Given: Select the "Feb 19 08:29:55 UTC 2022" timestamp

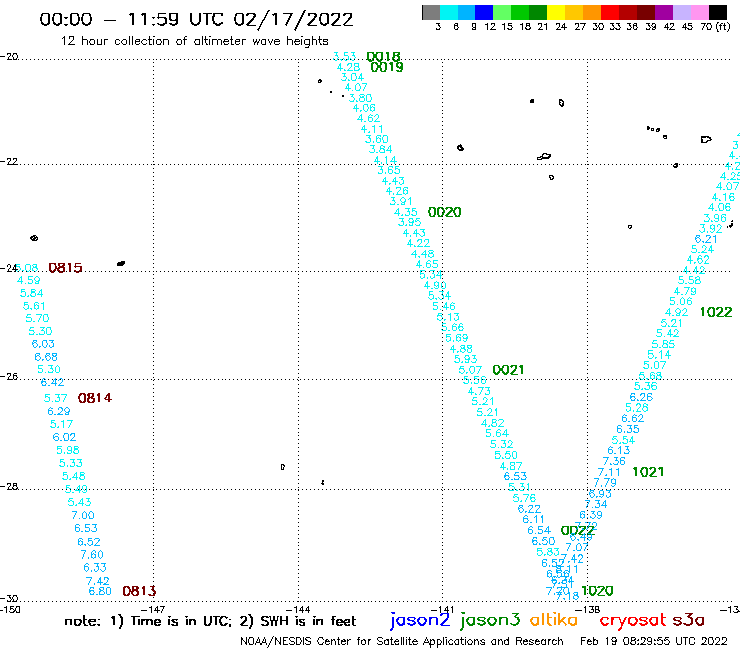Looking at the screenshot, I should click(654, 641).
